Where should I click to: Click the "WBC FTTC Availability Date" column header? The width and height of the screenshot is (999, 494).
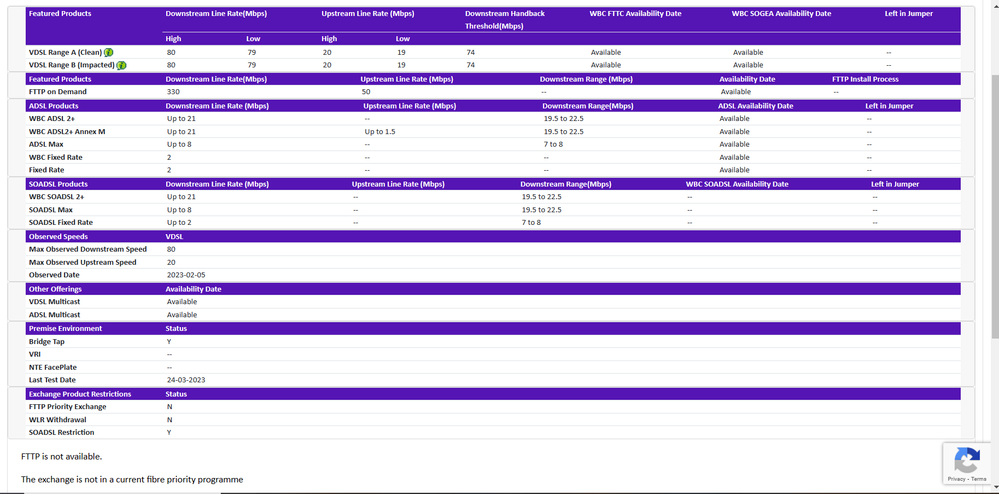pyautogui.click(x=636, y=13)
